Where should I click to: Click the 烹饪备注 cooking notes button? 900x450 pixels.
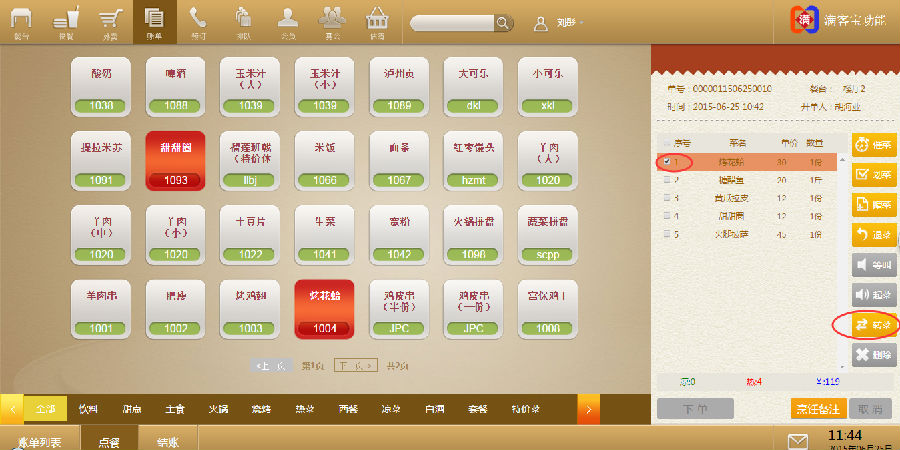click(x=817, y=408)
